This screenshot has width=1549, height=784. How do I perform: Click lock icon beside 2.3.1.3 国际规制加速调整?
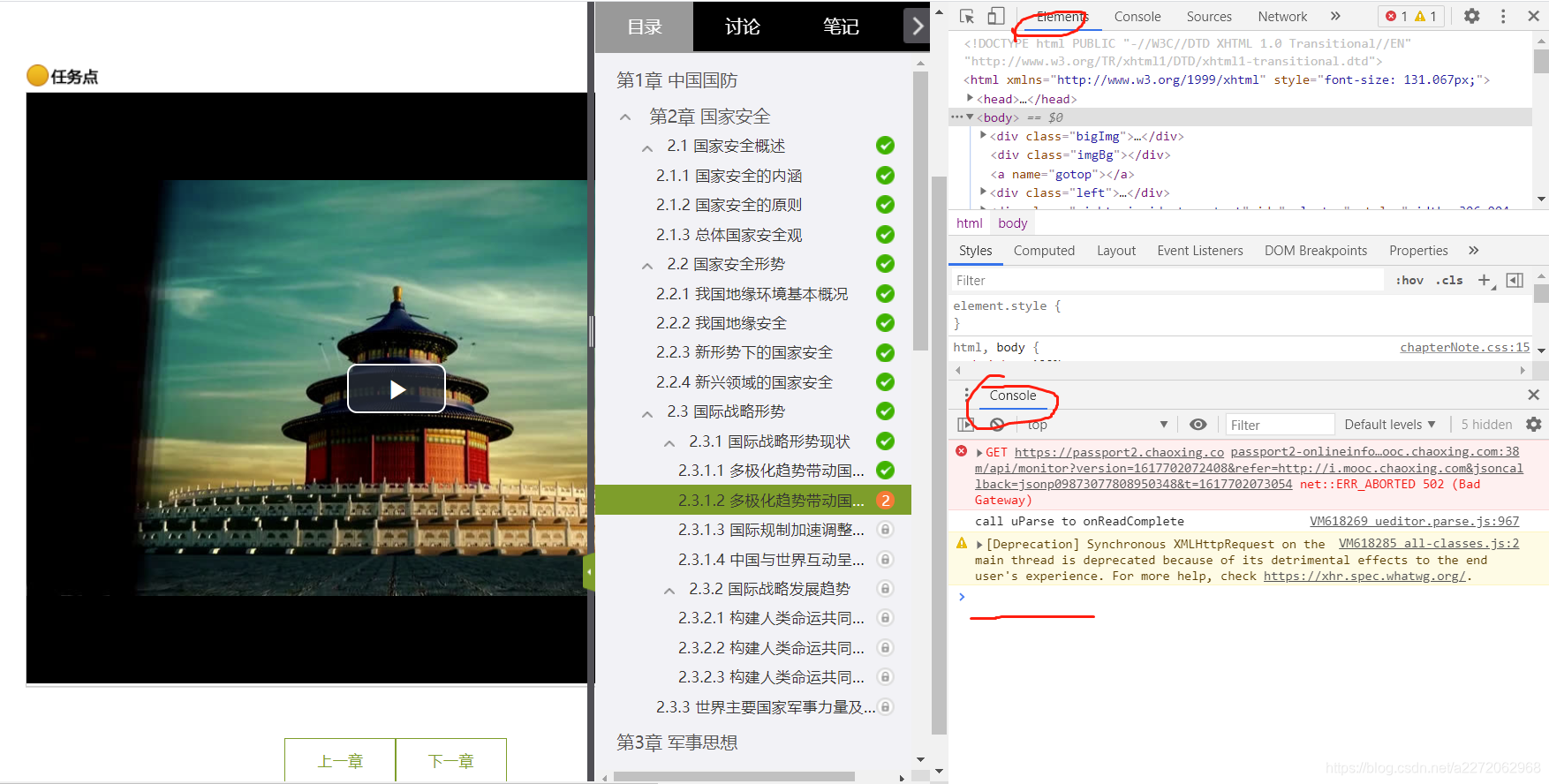coord(885,530)
